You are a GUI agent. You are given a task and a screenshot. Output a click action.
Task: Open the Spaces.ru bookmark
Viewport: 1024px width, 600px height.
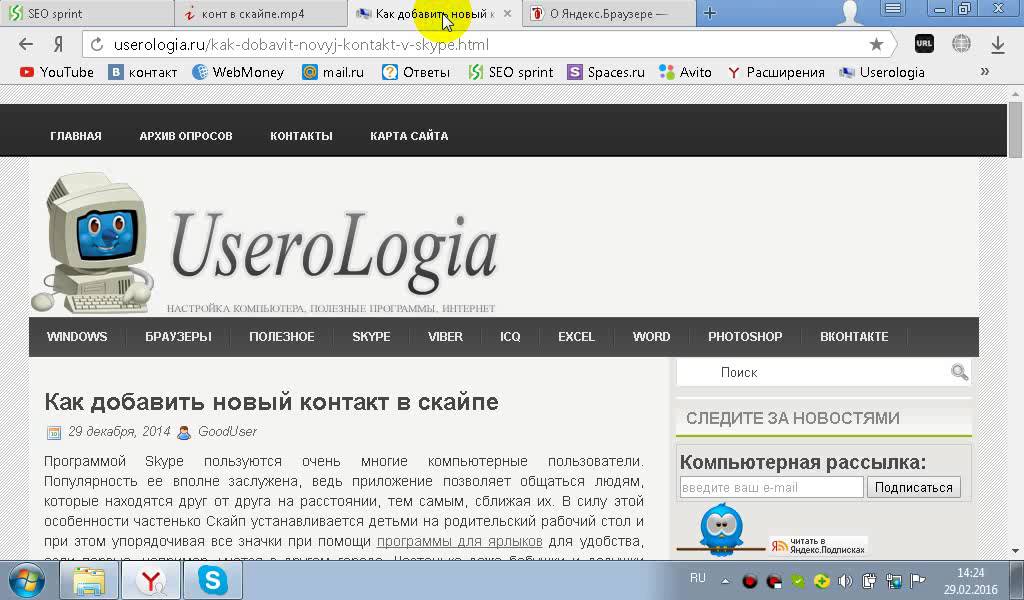click(606, 72)
